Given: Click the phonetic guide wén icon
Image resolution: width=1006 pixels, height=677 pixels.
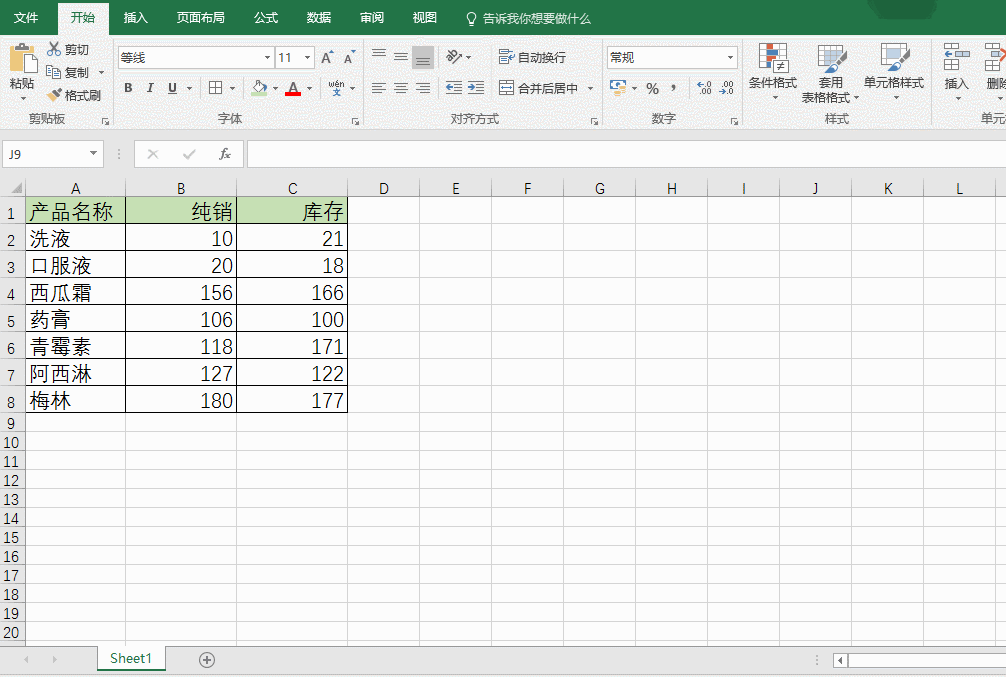Looking at the screenshot, I should pos(336,88).
